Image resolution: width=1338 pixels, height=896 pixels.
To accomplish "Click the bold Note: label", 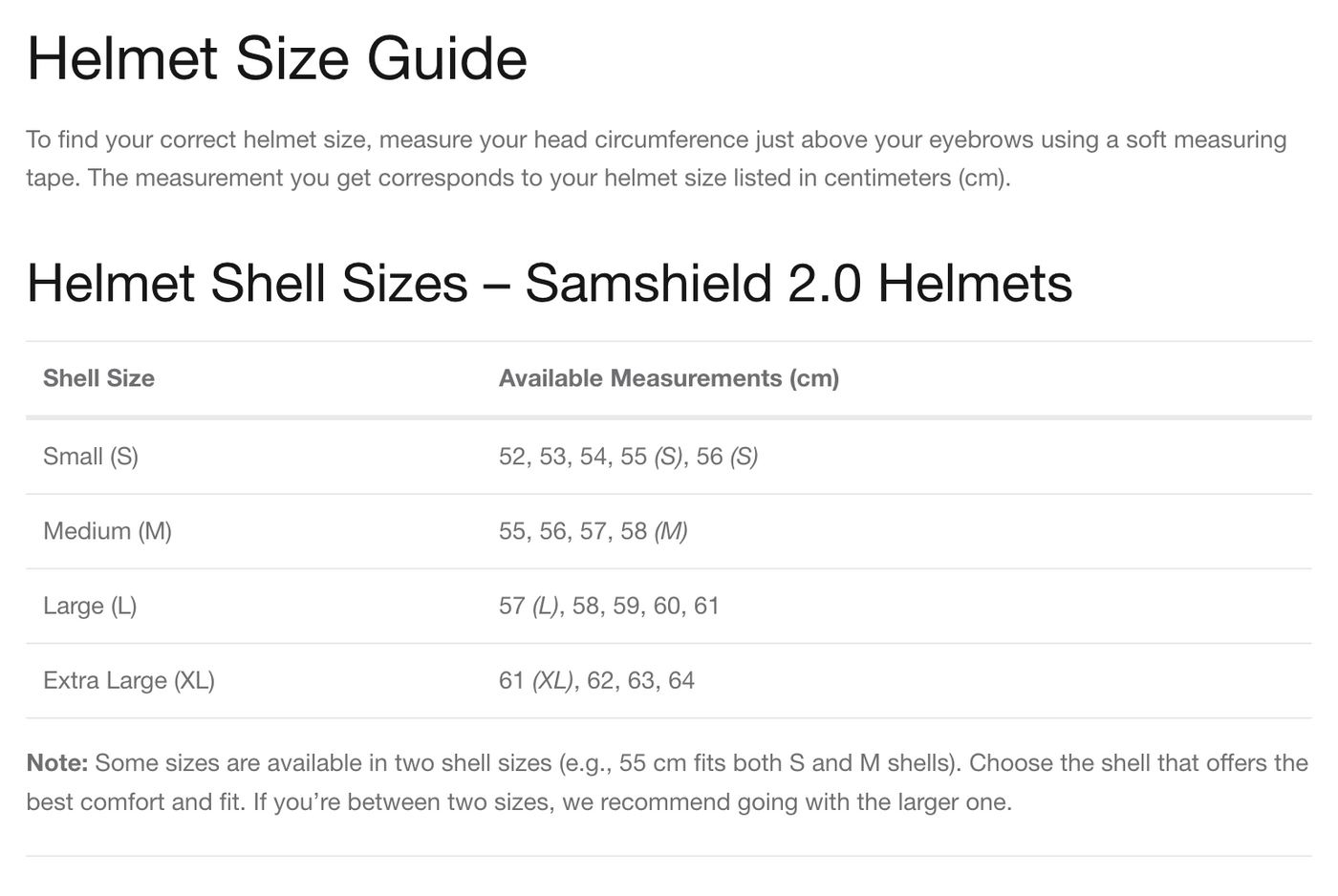I will click(x=57, y=763).
